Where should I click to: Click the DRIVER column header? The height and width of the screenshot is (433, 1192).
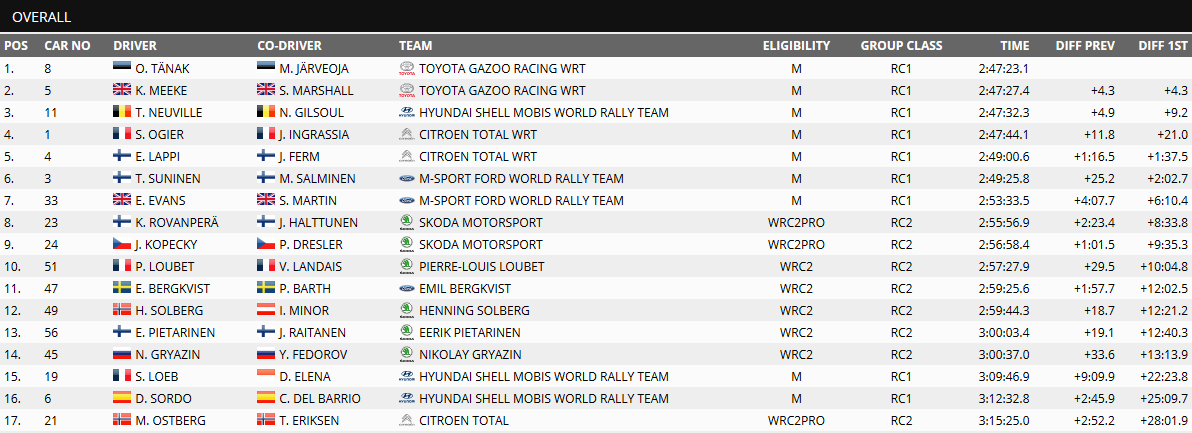point(135,46)
